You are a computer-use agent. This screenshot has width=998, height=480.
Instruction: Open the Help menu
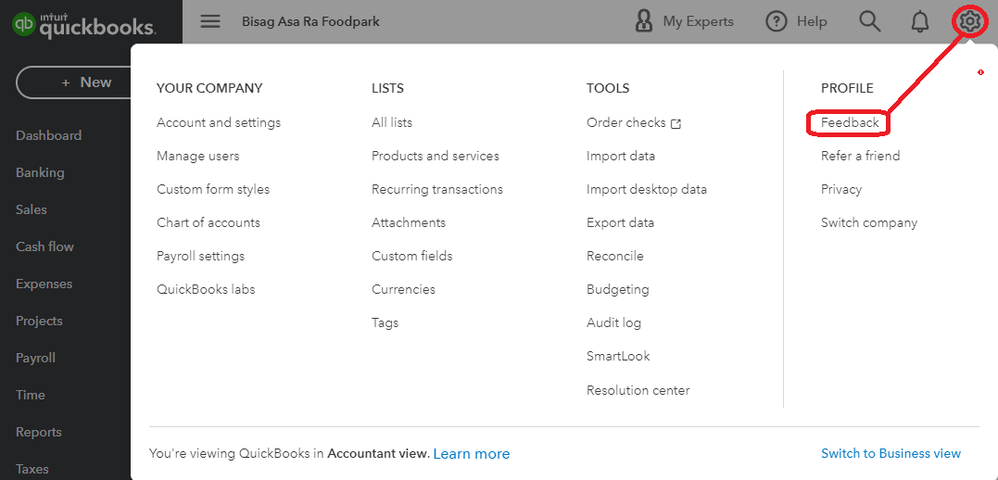(x=796, y=22)
